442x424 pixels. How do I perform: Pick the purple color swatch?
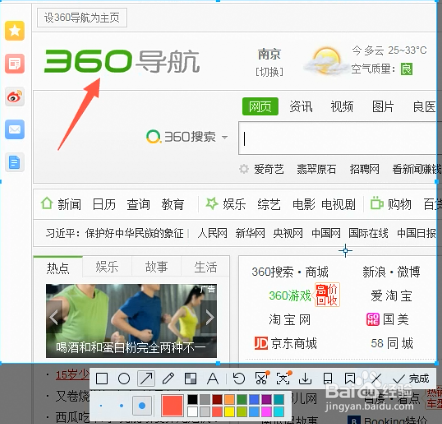pyautogui.click(x=266, y=399)
